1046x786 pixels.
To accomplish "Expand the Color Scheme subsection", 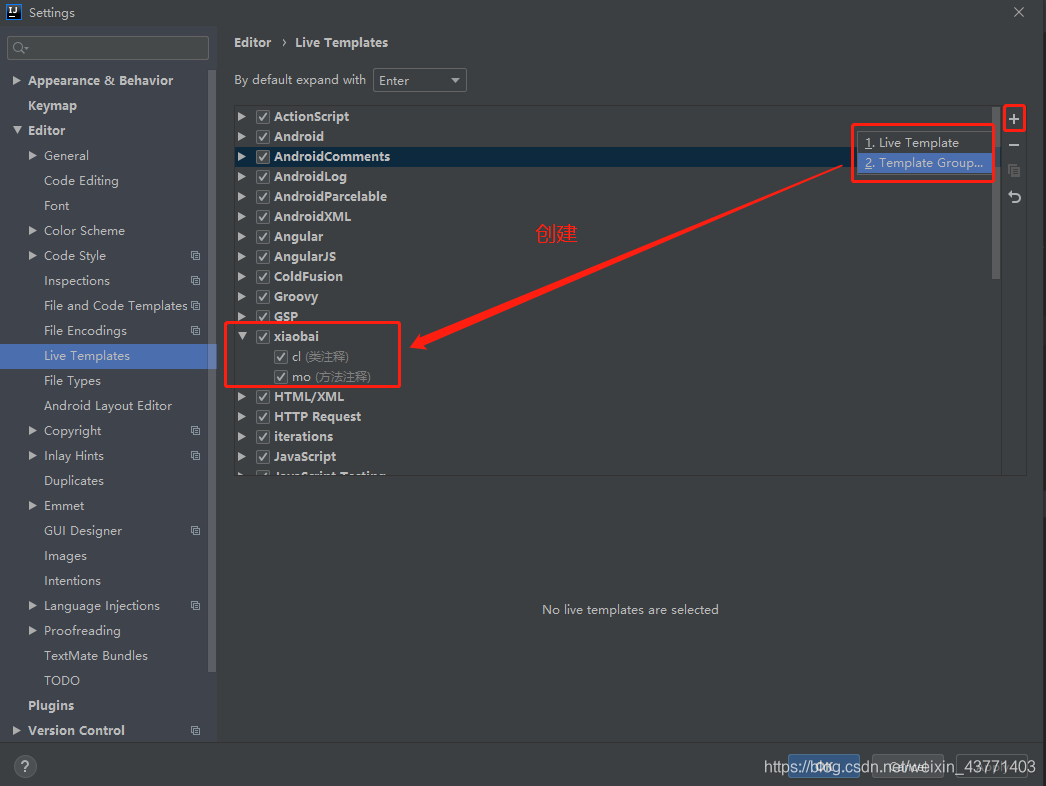I will coord(32,230).
